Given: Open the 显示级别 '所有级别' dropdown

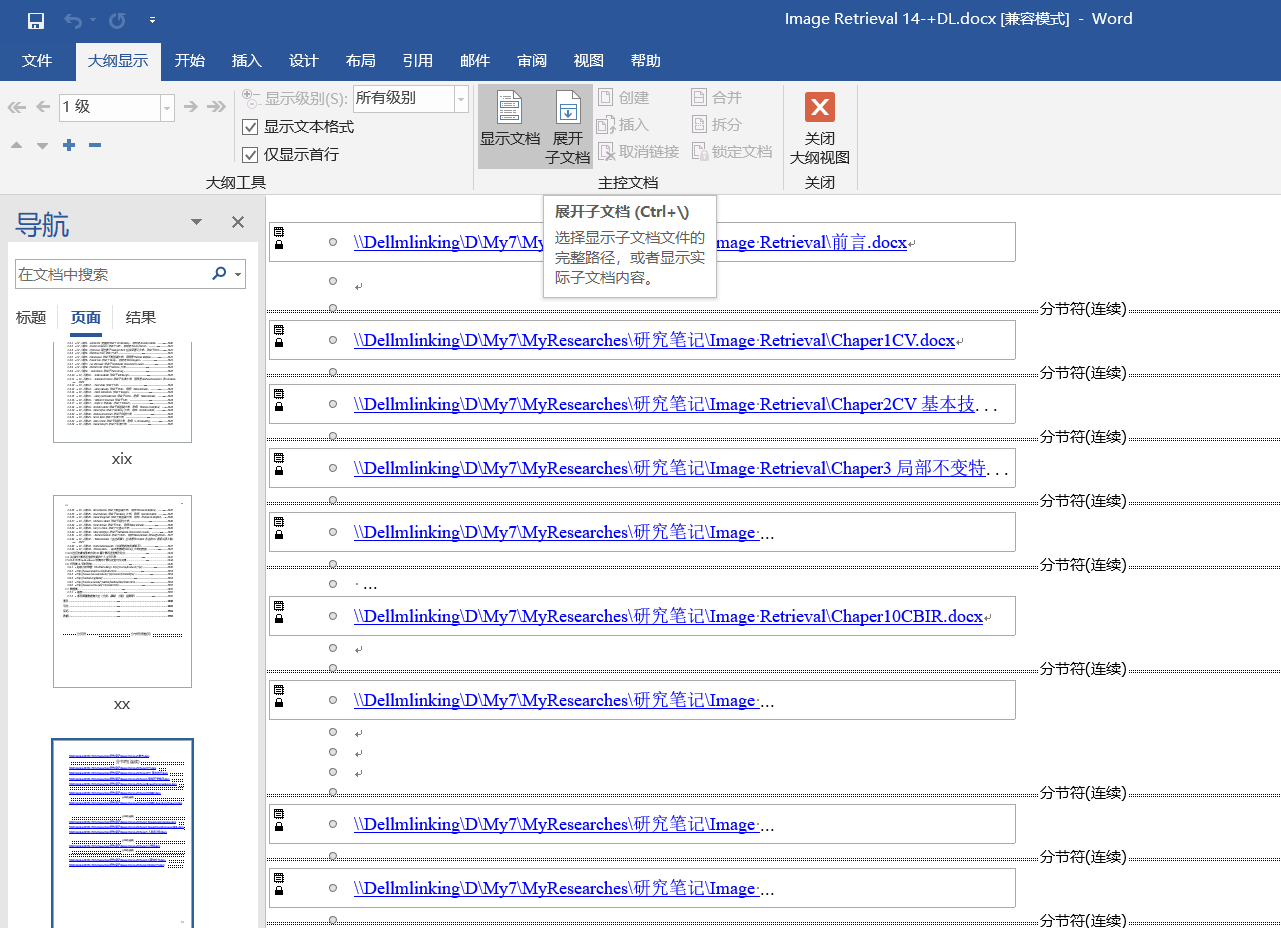Looking at the screenshot, I should point(461,98).
